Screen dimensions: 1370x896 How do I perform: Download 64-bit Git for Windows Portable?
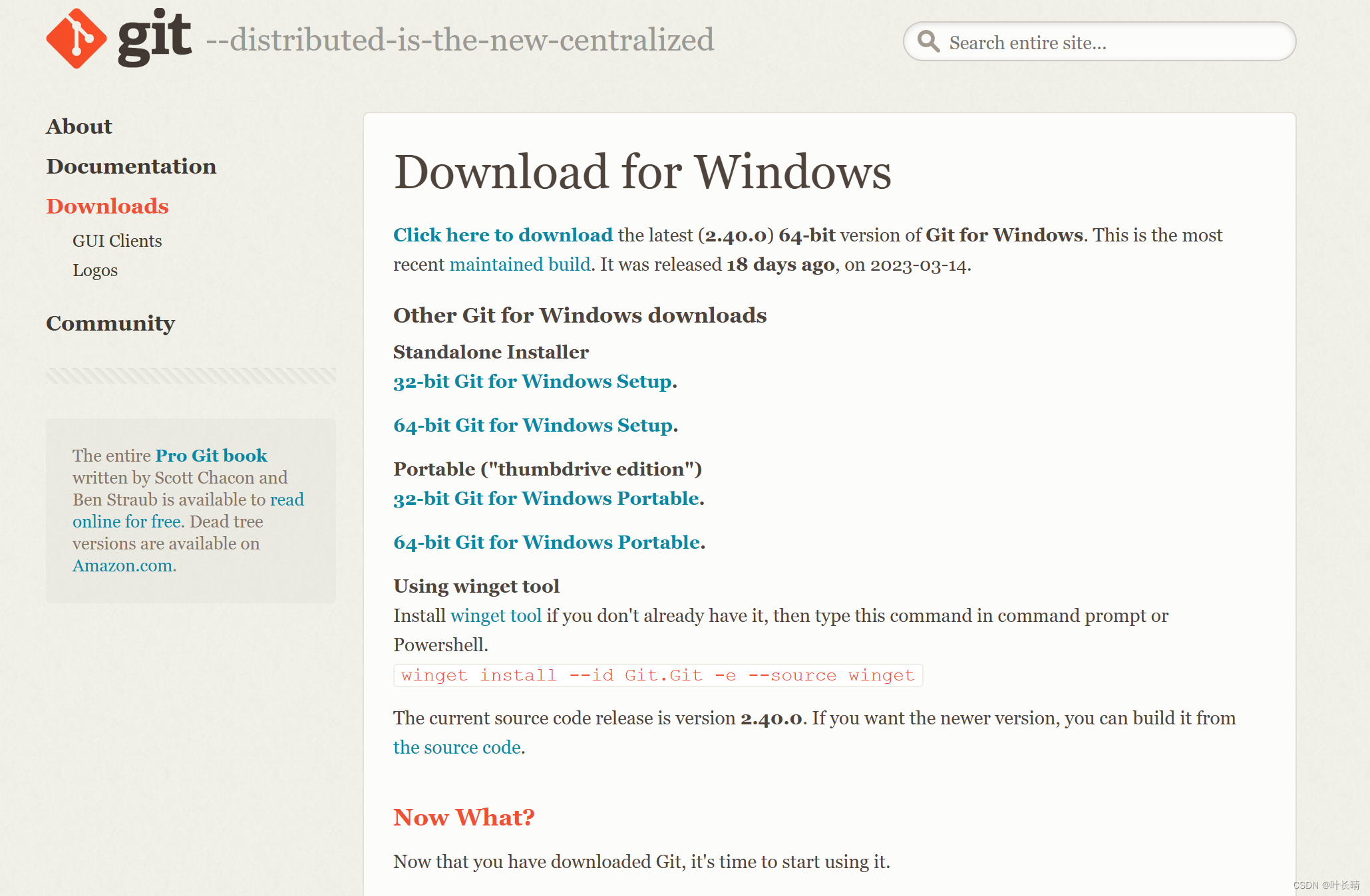(547, 542)
